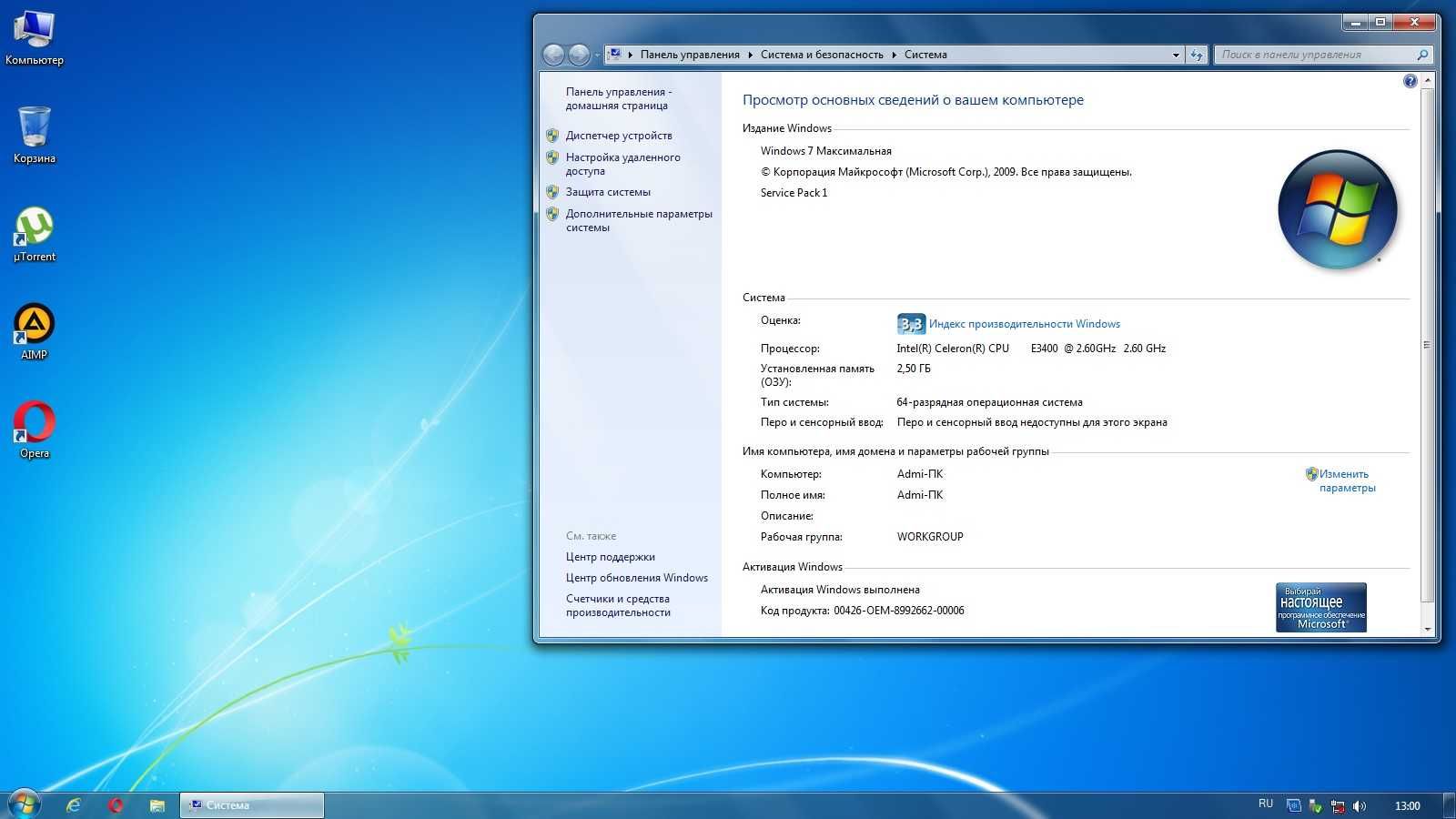This screenshot has width=1456, height=819.
Task: Click the 2,50 ГБ installed memory value
Action: (914, 369)
